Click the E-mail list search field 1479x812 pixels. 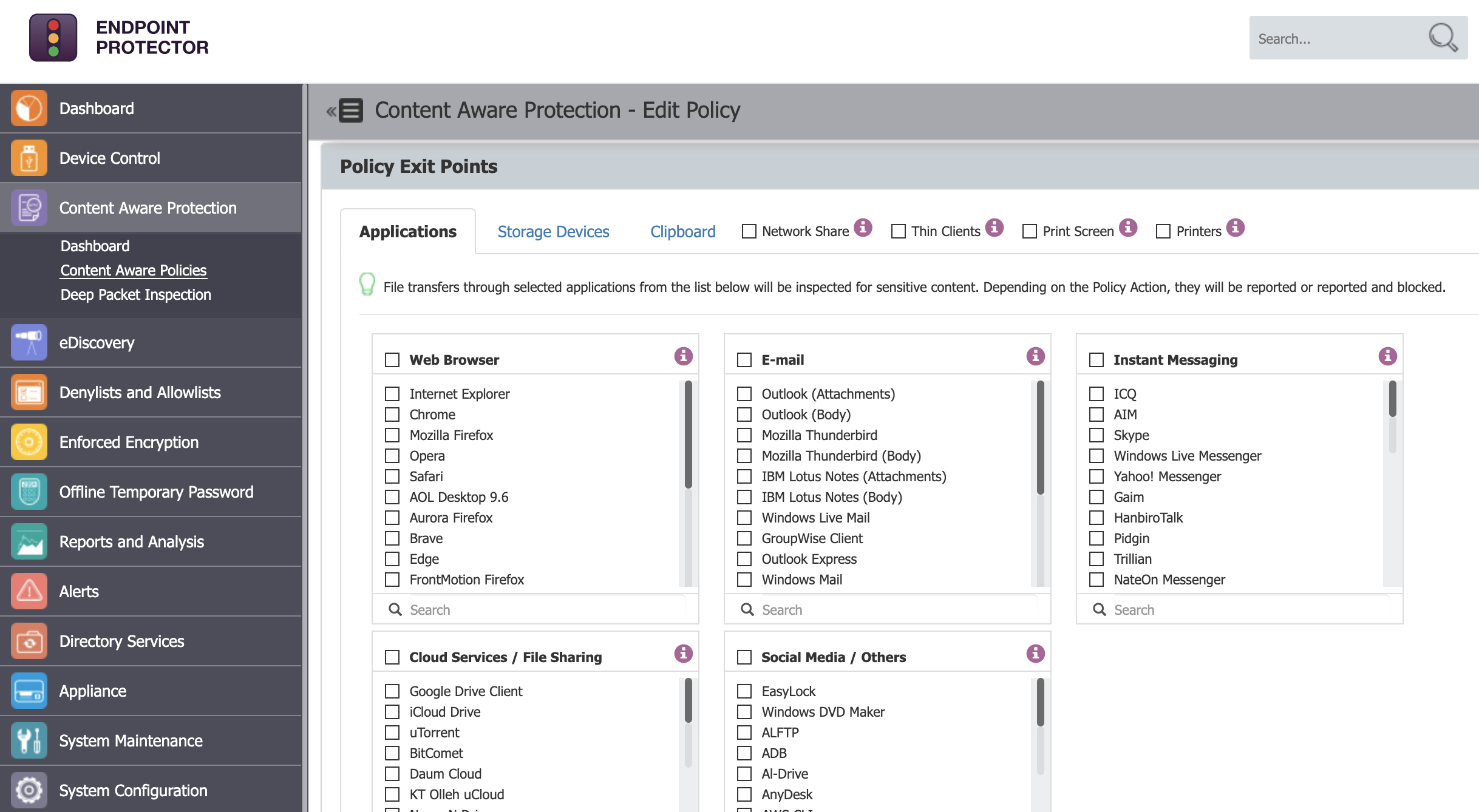tap(892, 609)
